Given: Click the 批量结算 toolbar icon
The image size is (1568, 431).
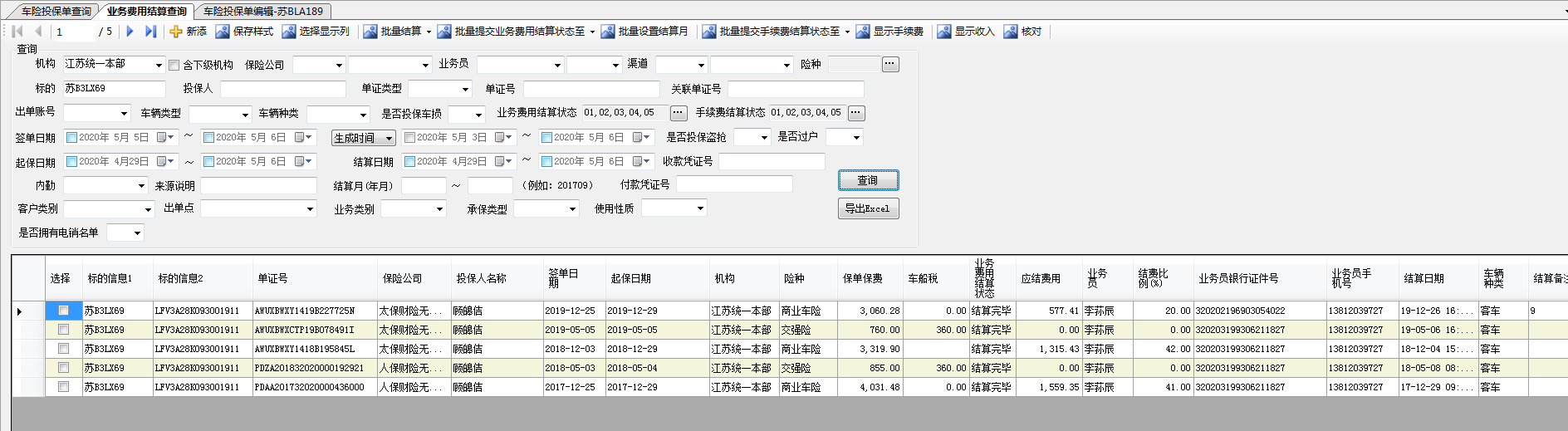Looking at the screenshot, I should (370, 32).
